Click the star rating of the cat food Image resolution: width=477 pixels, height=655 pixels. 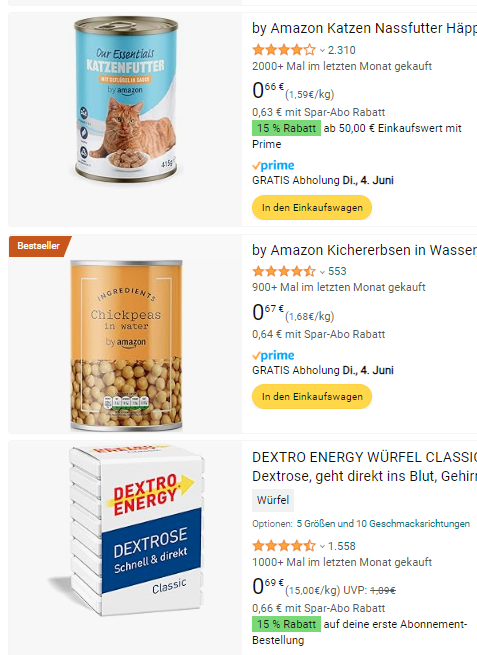pyautogui.click(x=284, y=50)
